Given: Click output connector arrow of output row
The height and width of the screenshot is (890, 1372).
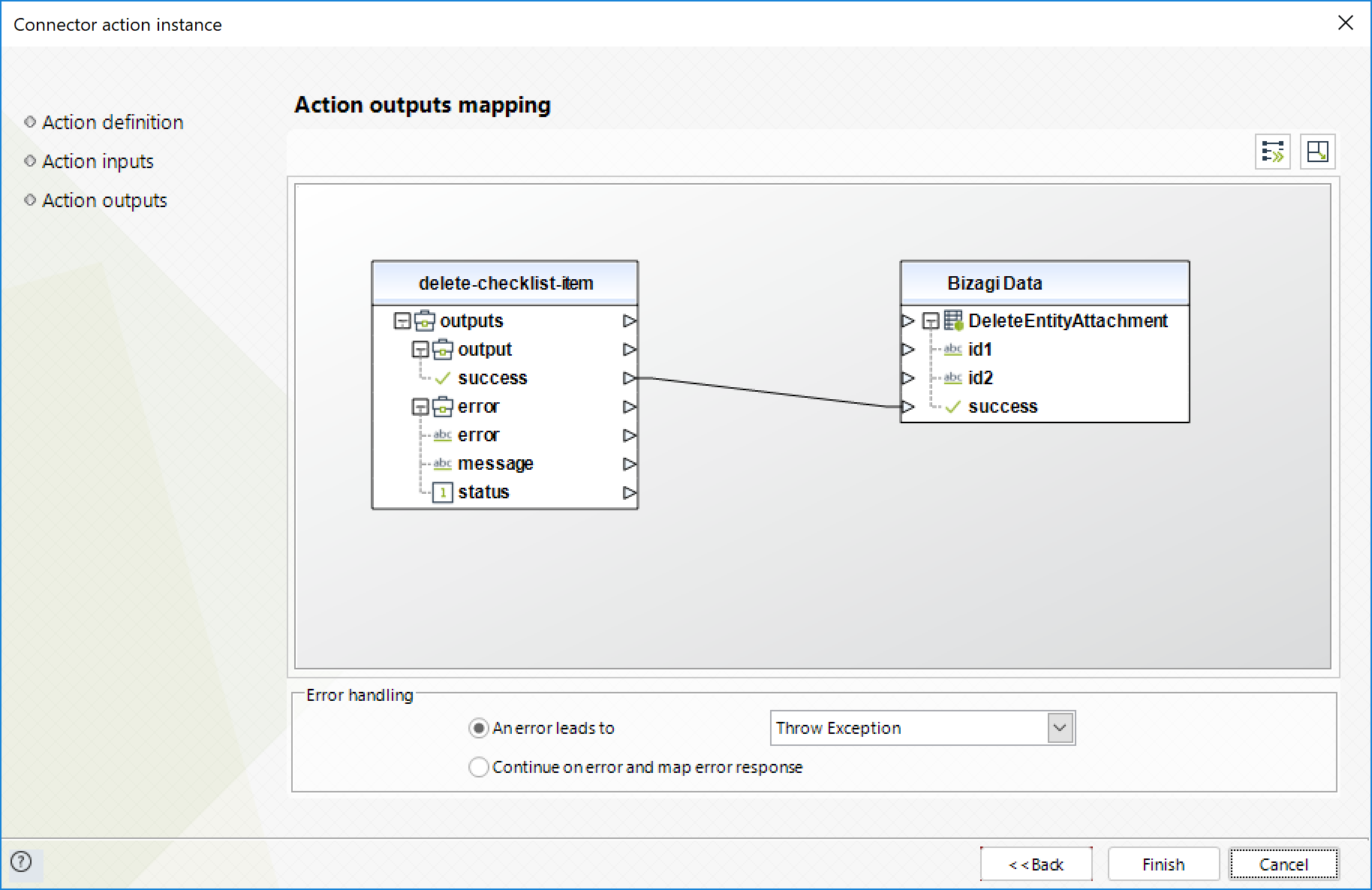Looking at the screenshot, I should pos(630,349).
